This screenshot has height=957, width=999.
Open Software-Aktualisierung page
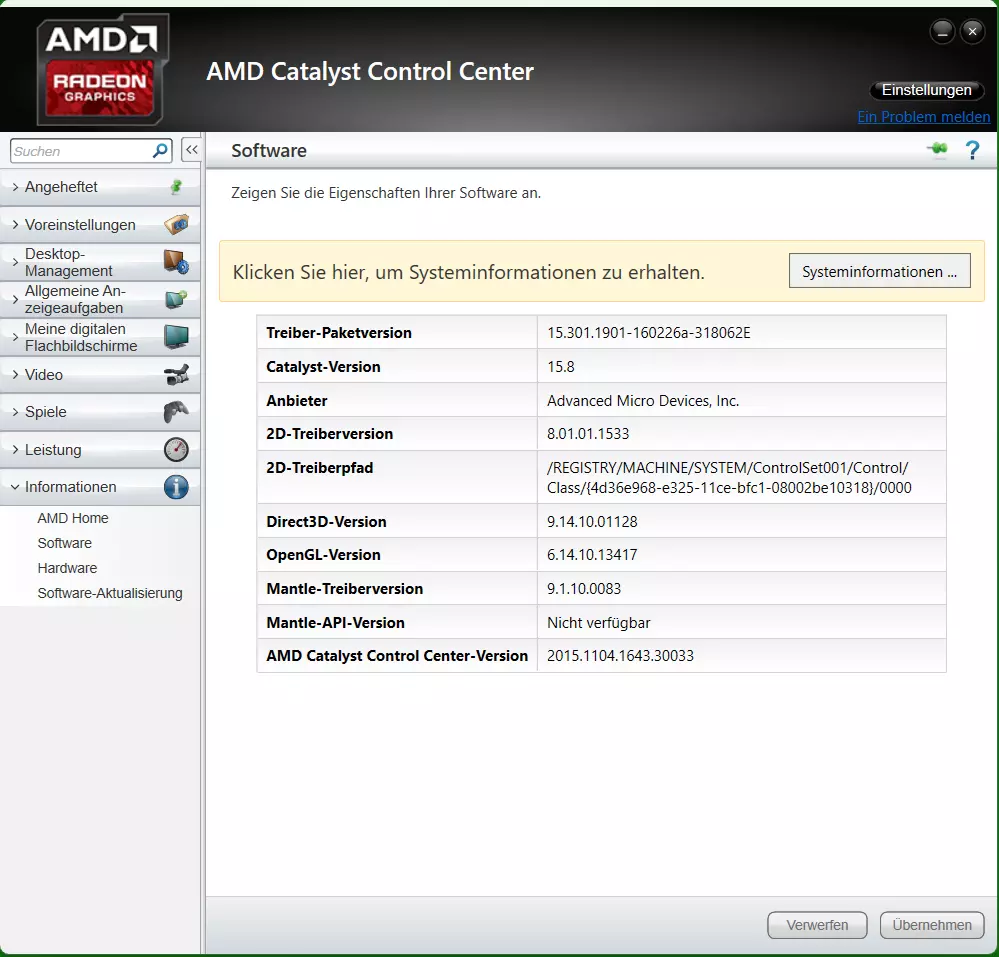110,593
